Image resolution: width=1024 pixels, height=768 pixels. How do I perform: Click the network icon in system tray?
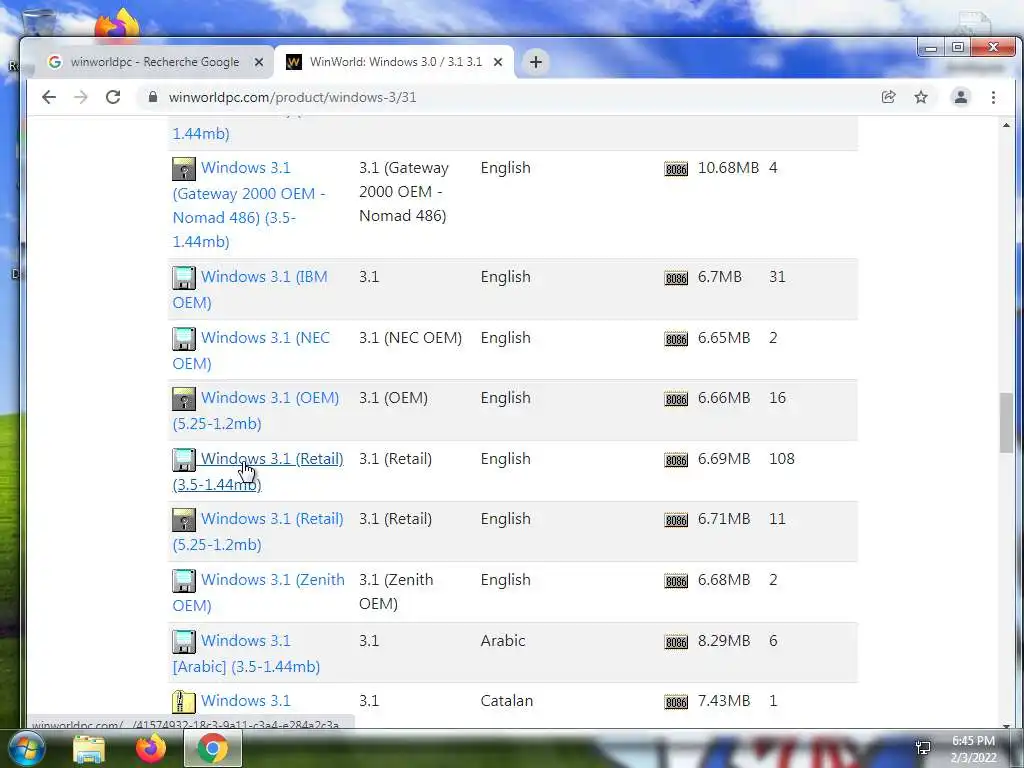coord(923,748)
